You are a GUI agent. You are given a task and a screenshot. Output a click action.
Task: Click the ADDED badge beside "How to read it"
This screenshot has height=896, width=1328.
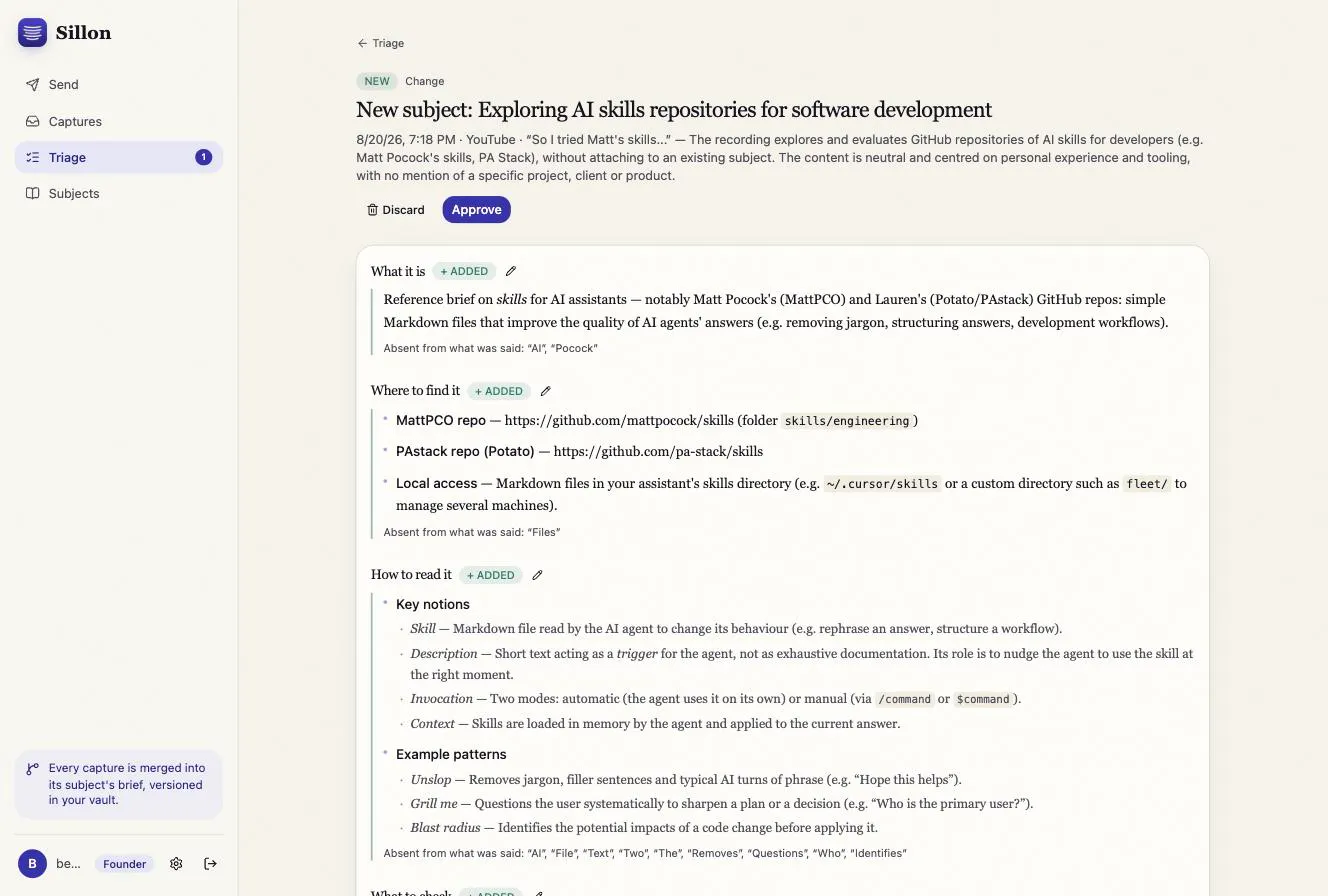point(491,575)
